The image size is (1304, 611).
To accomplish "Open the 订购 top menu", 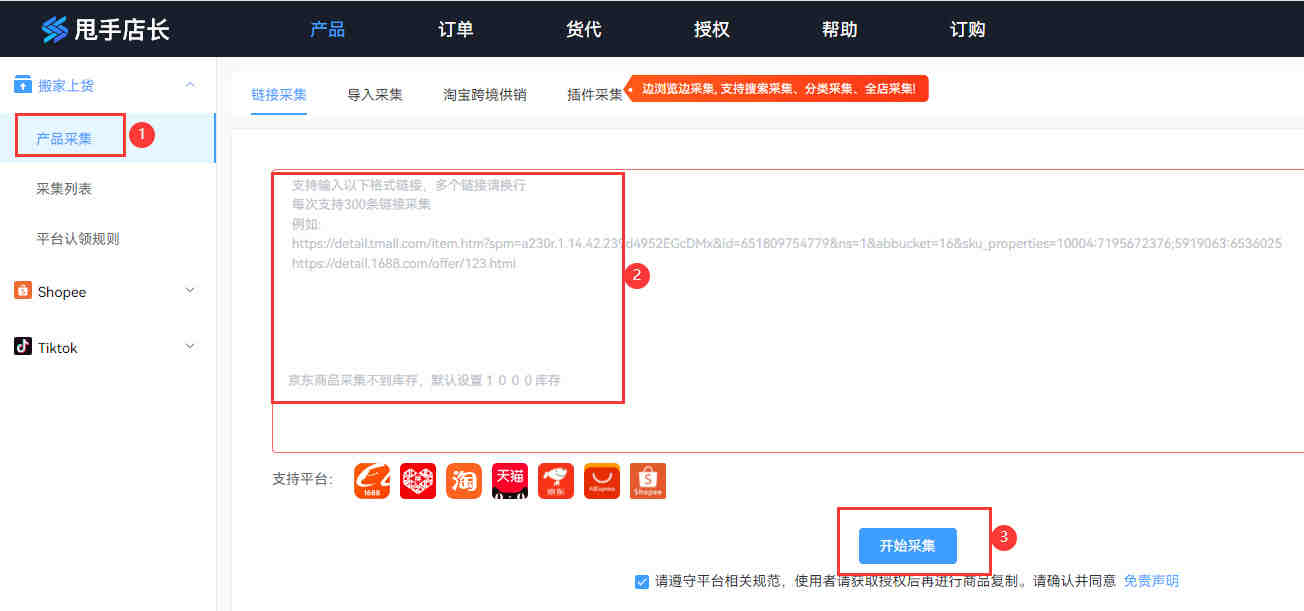I will 967,29.
